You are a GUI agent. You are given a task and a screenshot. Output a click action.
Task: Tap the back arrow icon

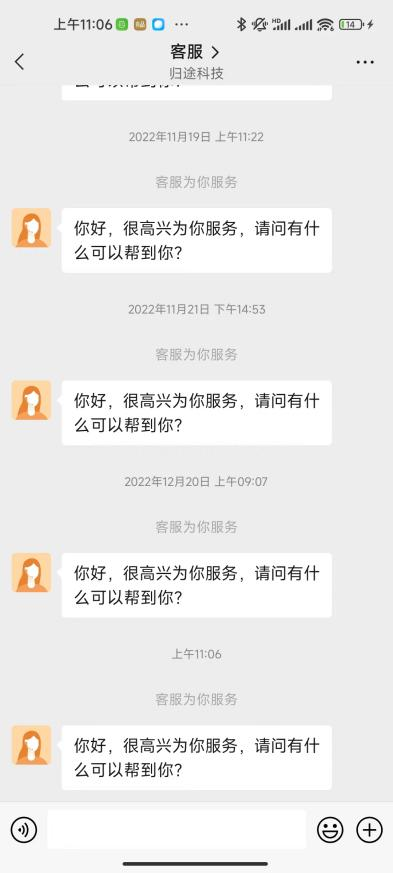pyautogui.click(x=19, y=62)
